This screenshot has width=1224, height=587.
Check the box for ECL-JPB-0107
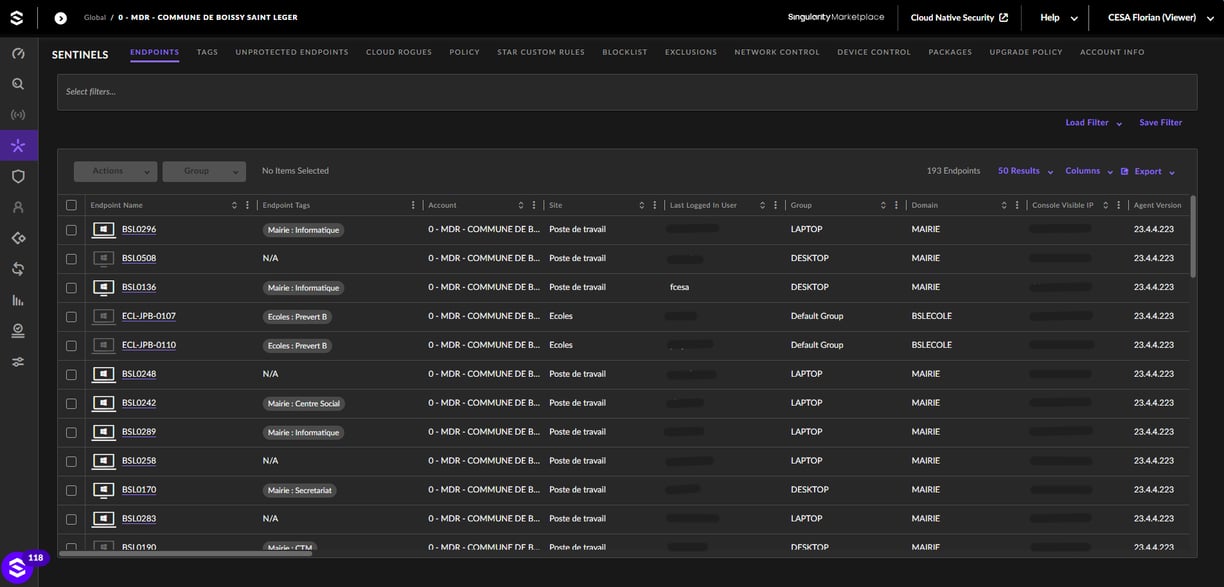tap(71, 316)
